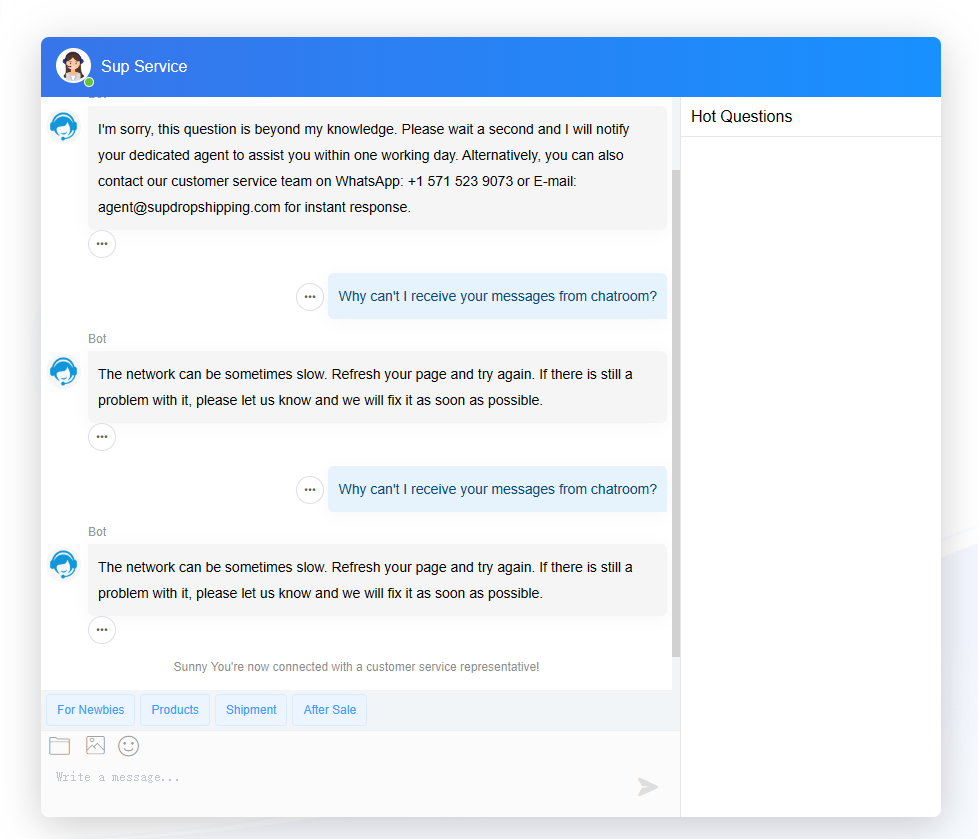Click the Sup Service title text
Viewport: 978px width, 839px height.
coord(144,66)
